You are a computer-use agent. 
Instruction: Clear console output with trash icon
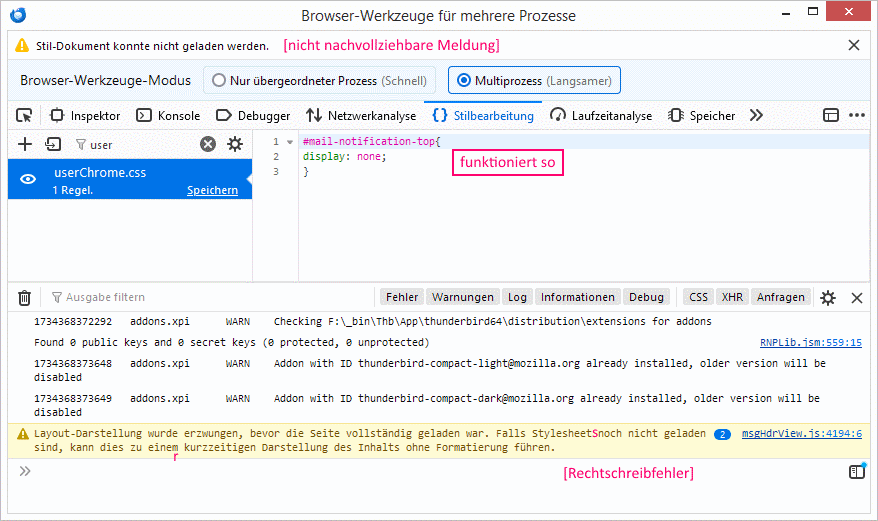25,297
